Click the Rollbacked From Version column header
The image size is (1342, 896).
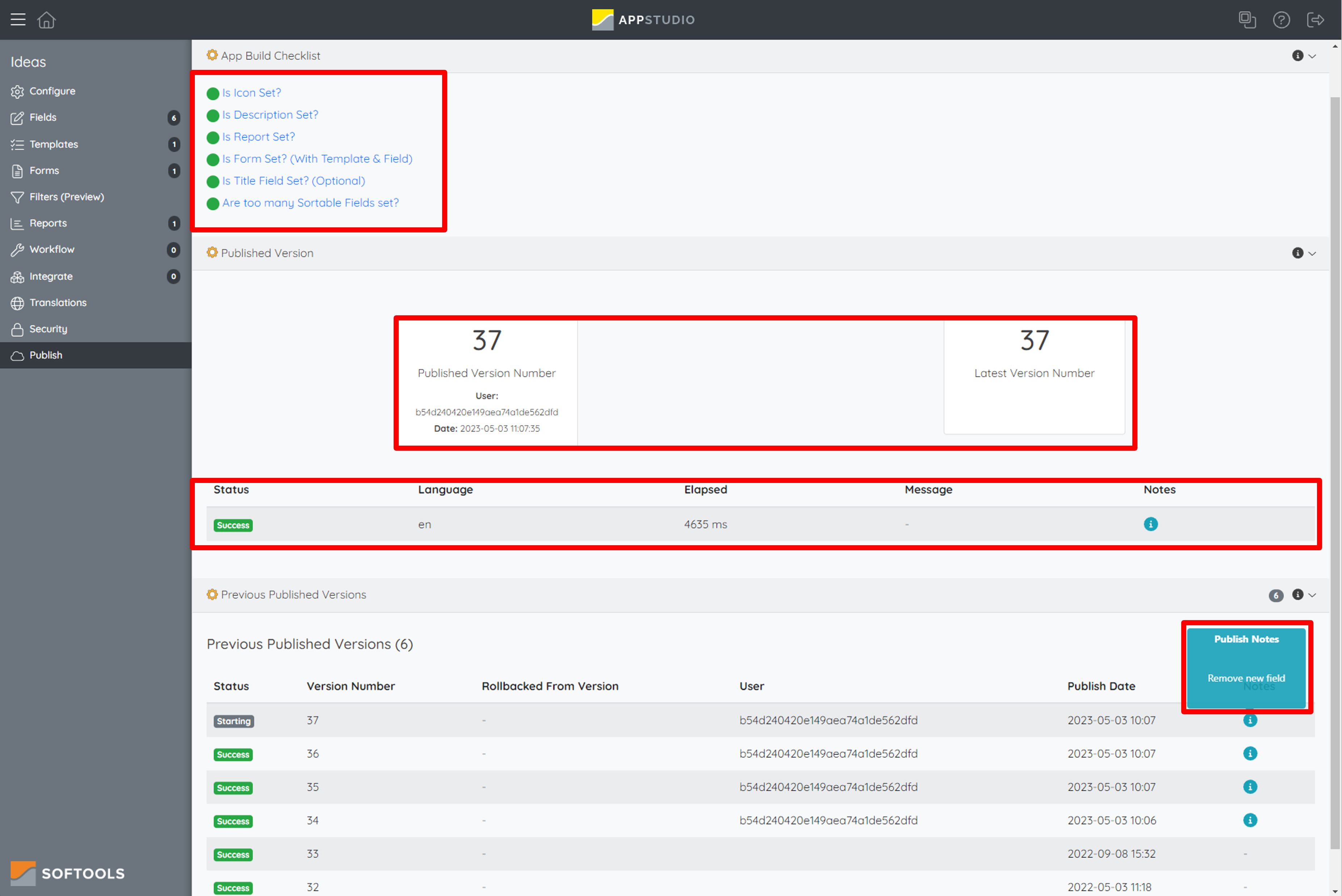(550, 686)
